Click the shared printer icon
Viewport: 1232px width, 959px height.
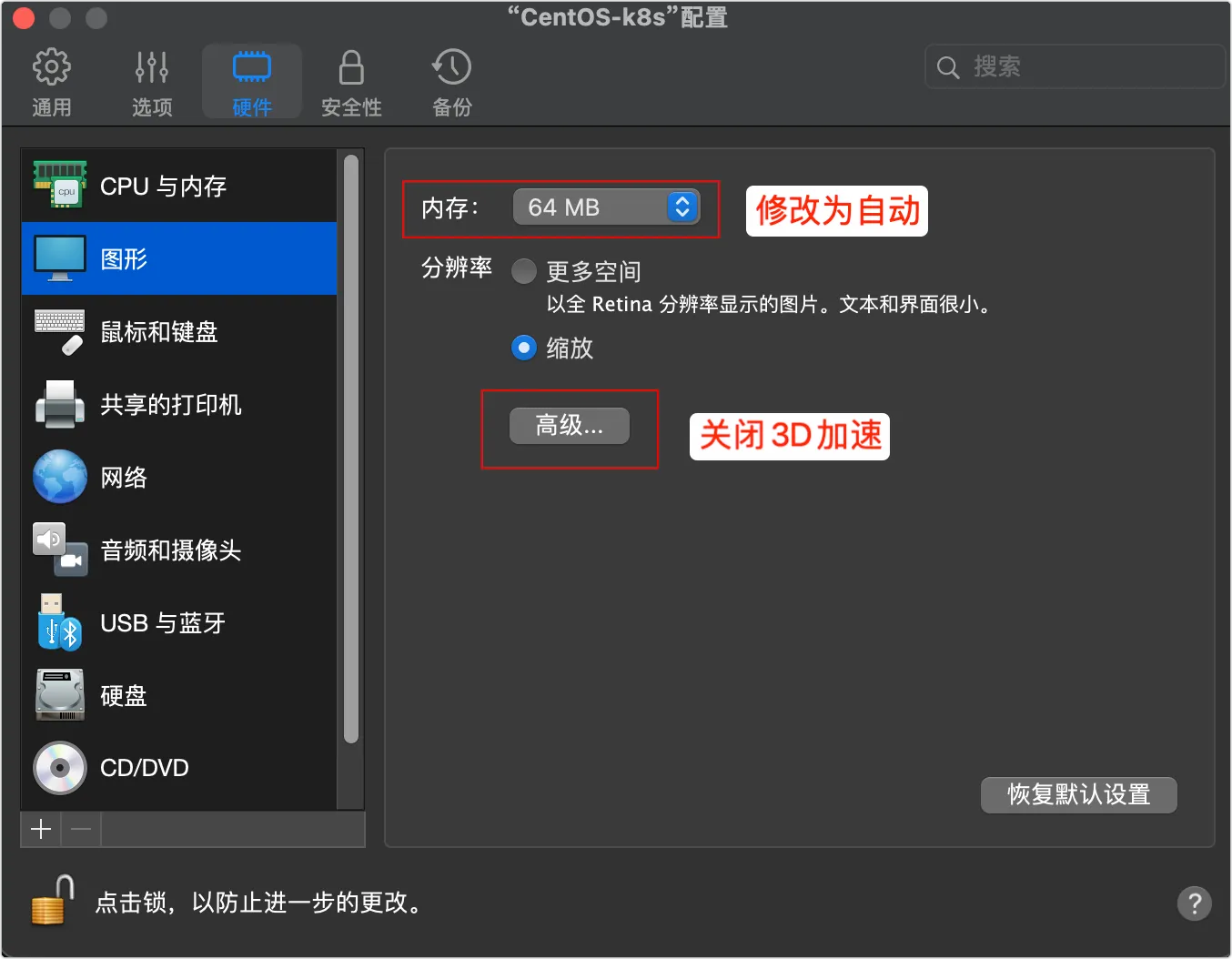(x=60, y=404)
